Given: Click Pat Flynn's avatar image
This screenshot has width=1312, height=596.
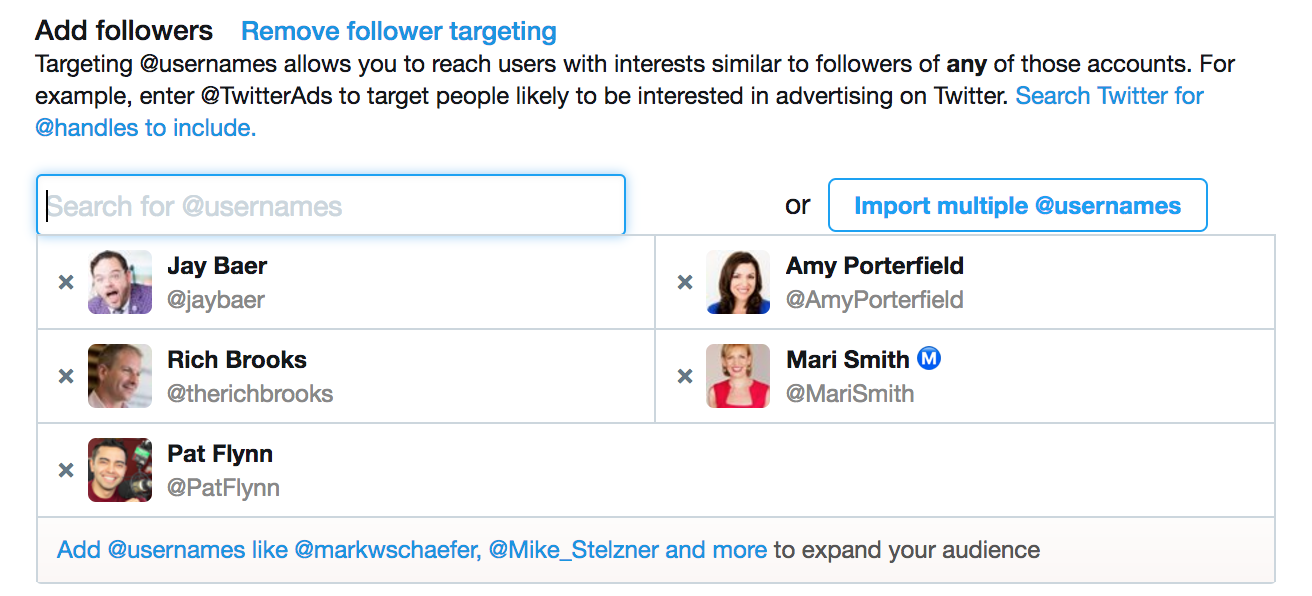Looking at the screenshot, I should [x=120, y=470].
